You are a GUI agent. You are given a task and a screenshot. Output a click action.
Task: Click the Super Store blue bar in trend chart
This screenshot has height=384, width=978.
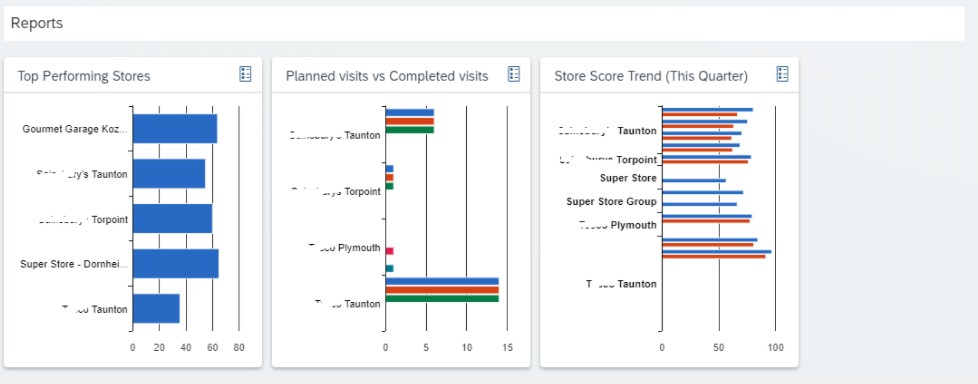coord(694,180)
